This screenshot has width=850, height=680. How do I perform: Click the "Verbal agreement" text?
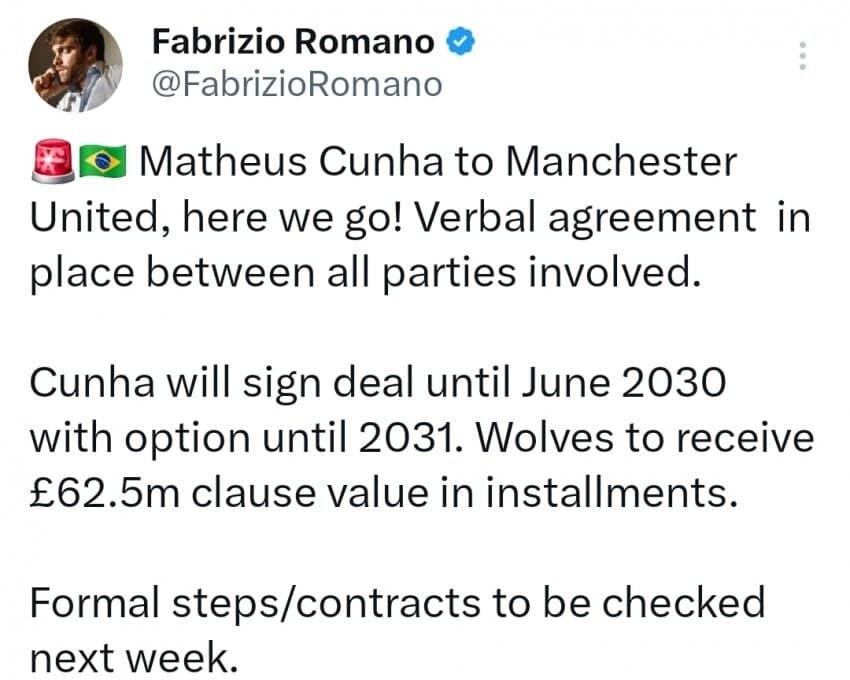[590, 216]
